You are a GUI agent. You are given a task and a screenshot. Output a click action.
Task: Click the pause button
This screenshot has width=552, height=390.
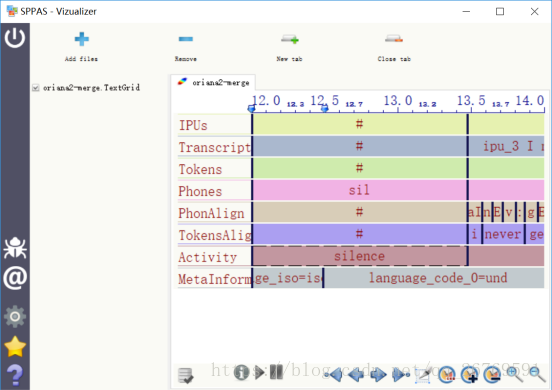pos(276,372)
